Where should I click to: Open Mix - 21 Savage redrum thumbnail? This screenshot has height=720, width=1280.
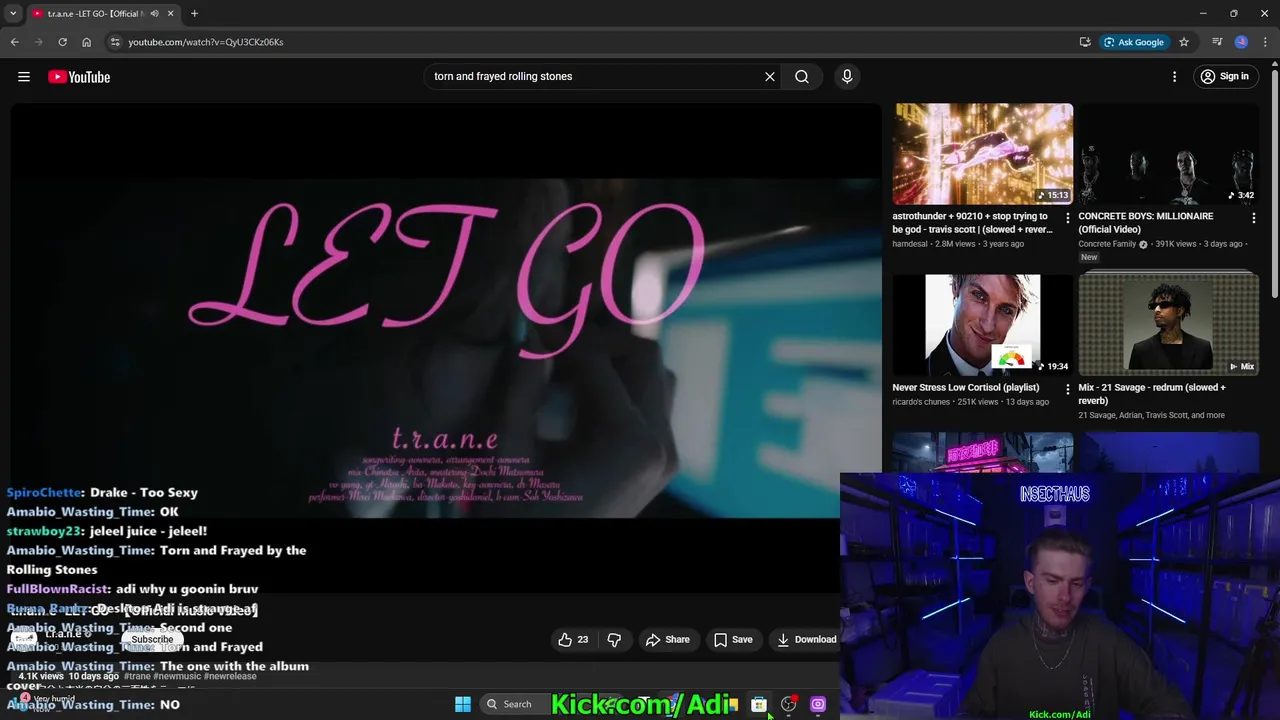(1168, 325)
